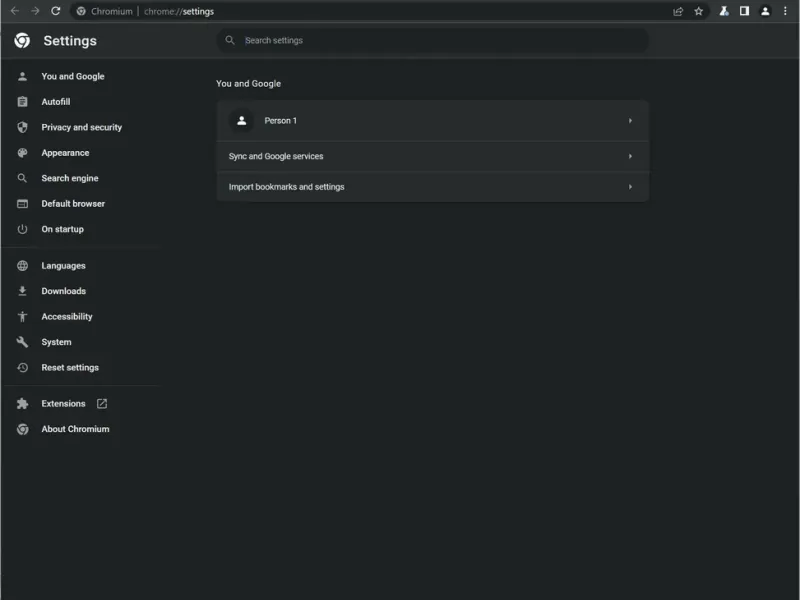The height and width of the screenshot is (600, 800).
Task: Open the Downloads settings section
Action: pos(63,291)
